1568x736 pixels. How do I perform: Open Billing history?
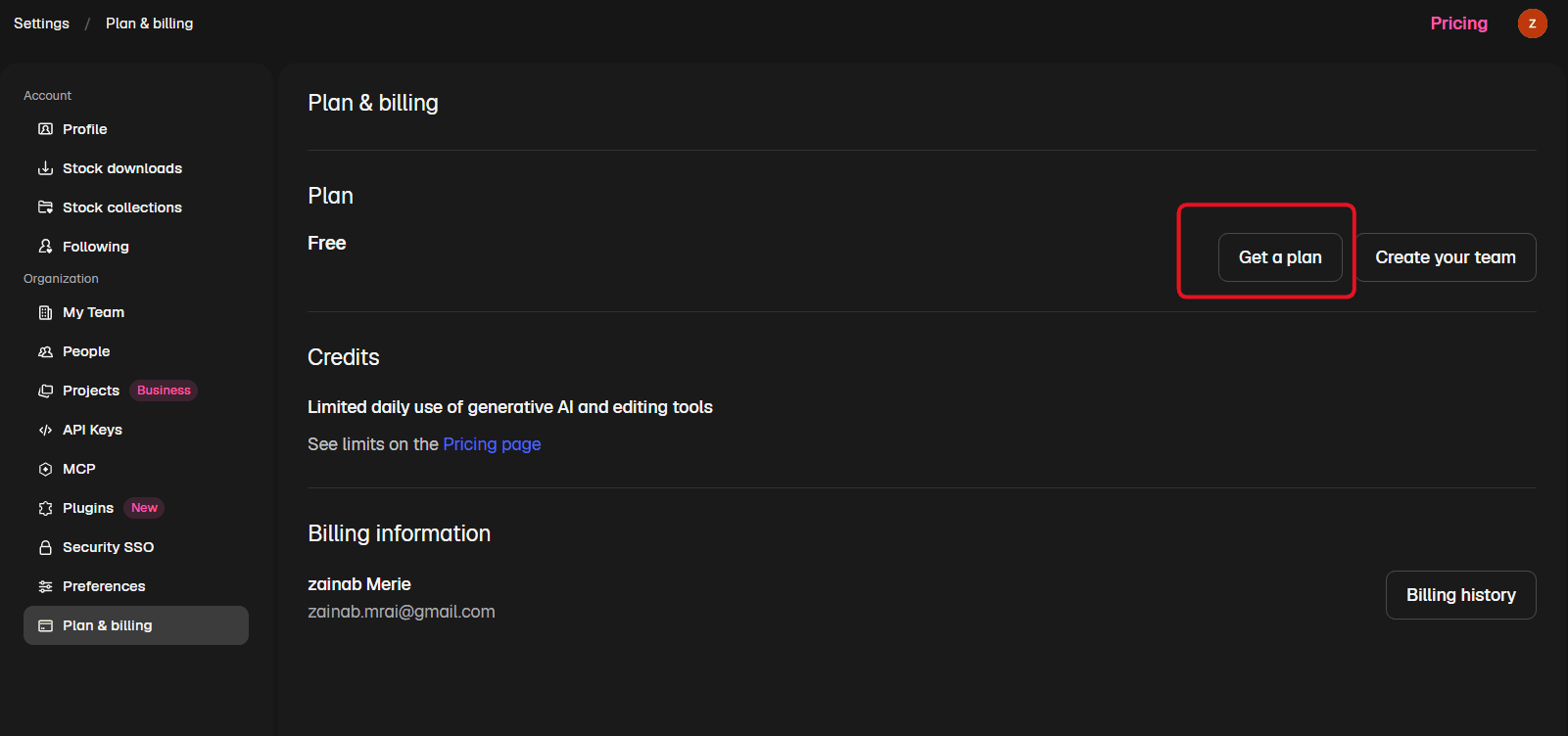coord(1461,595)
